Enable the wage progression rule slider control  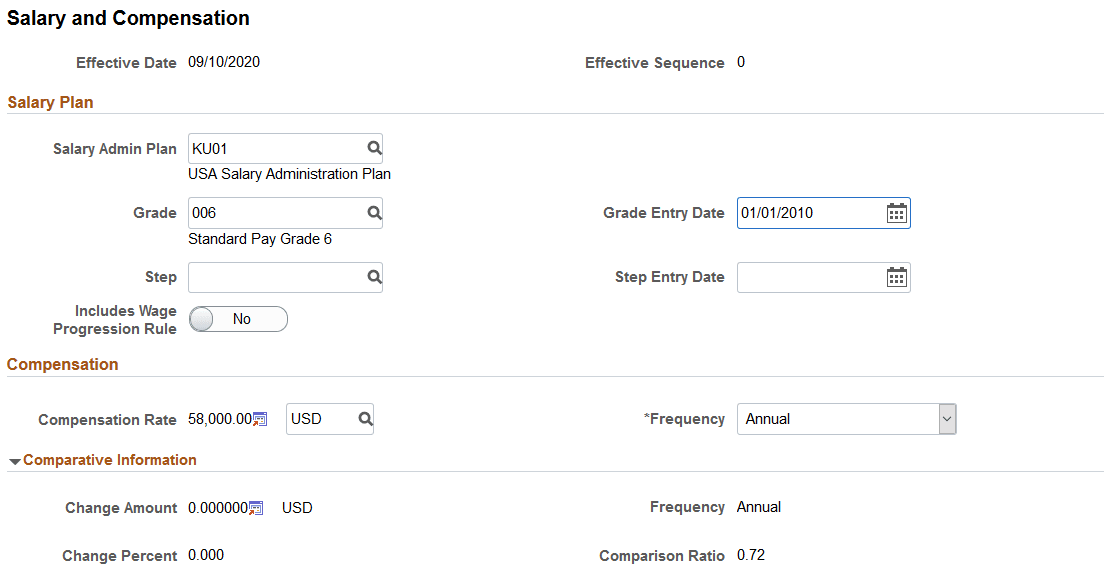238,319
